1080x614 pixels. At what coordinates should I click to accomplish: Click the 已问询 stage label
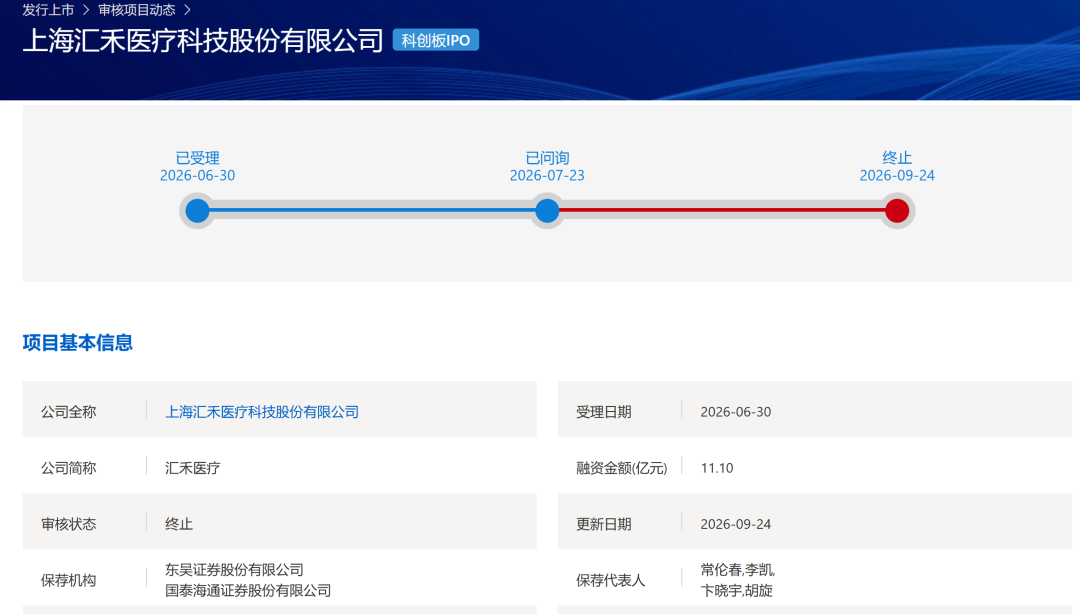547,158
